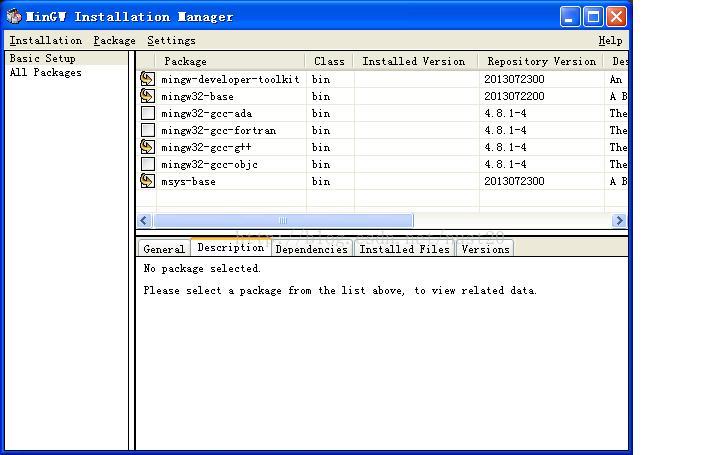Mark the mingw32-gcc-ada checkbox

point(148,113)
